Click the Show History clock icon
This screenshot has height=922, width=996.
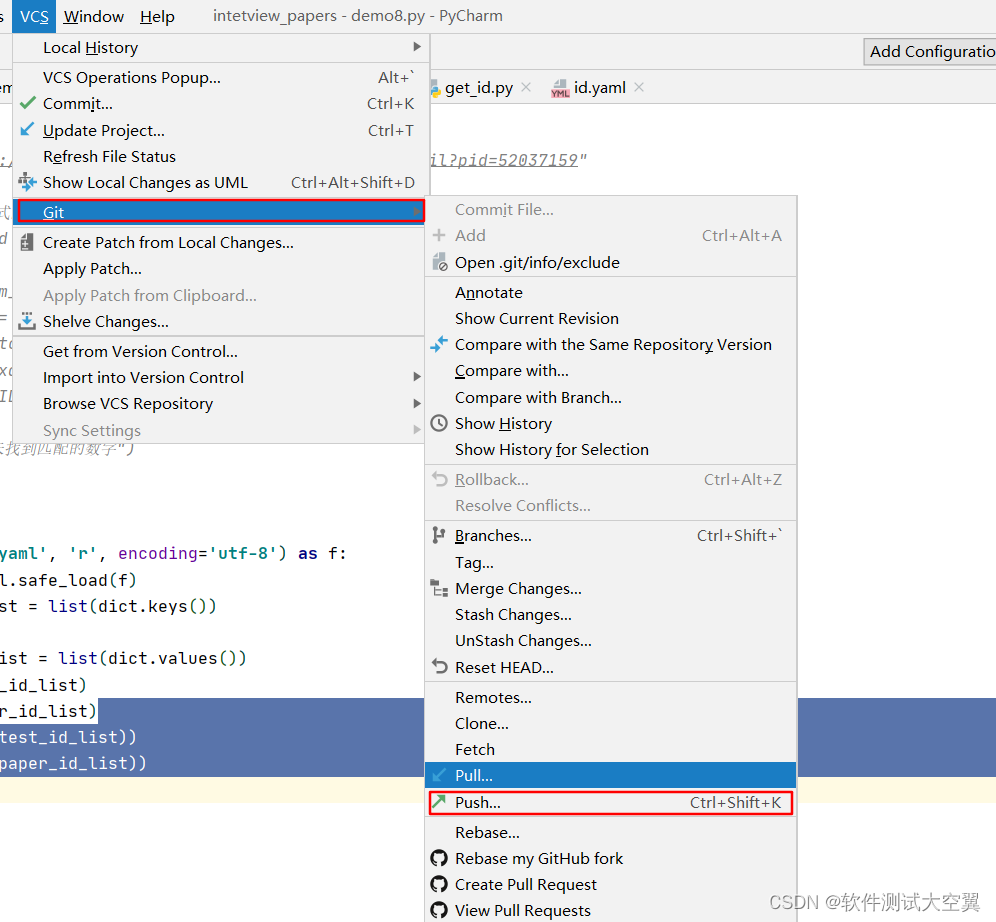tap(439, 423)
